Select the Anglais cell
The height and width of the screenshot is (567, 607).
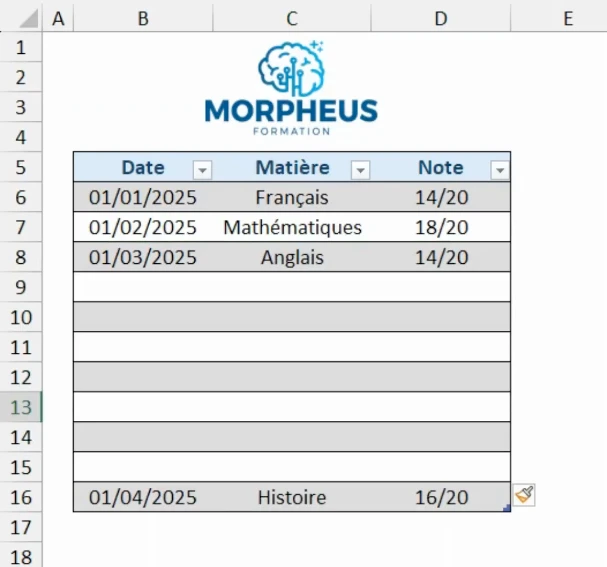(292, 257)
